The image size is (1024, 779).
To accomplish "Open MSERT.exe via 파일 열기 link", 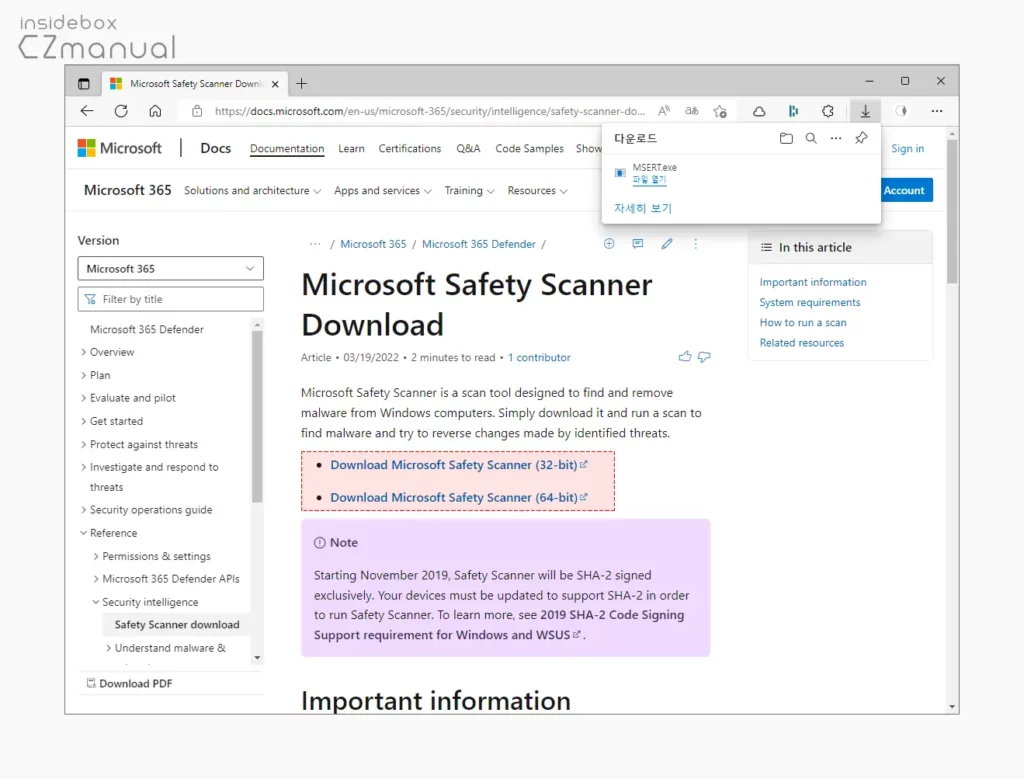I will (648, 181).
